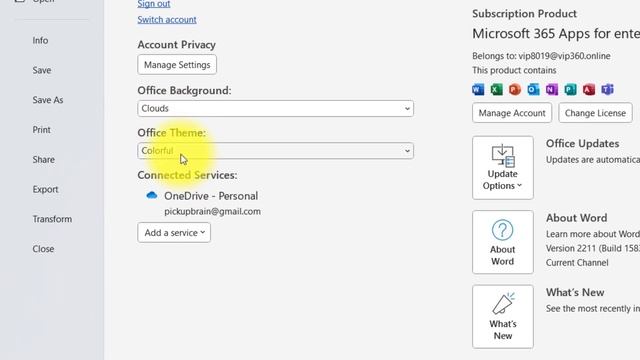640x360 pixels.
Task: Click the Excel app icon
Action: tap(496, 89)
